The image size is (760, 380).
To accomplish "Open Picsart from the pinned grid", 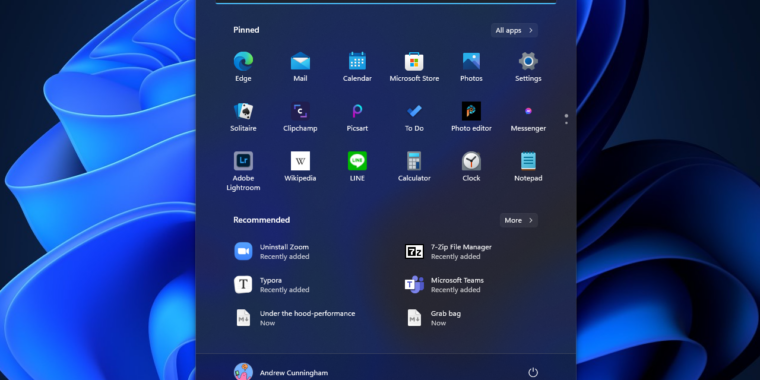I will click(357, 117).
